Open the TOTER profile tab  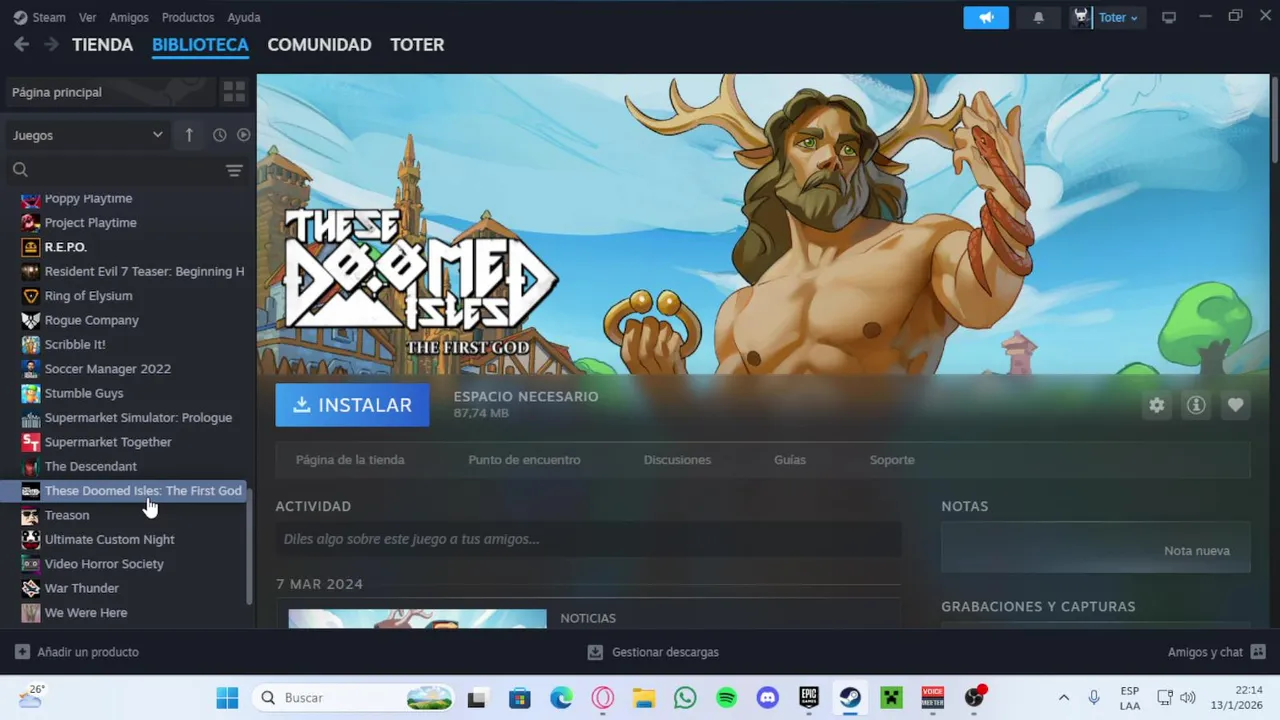[417, 45]
